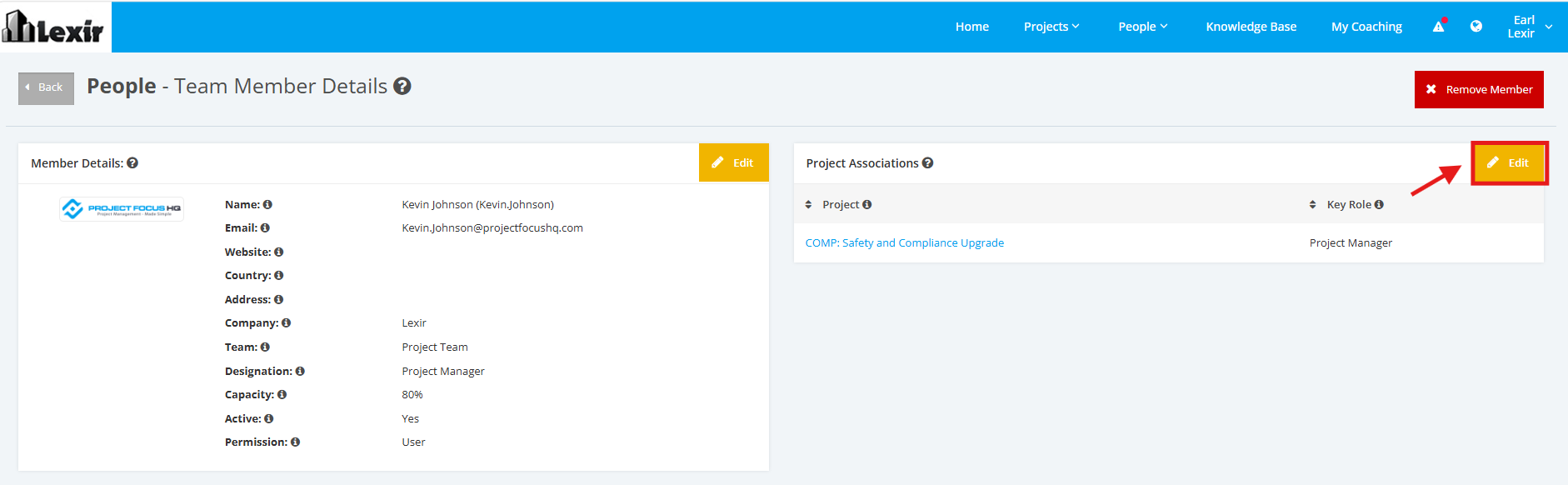Edit Member Details
This screenshot has height=485, width=1568.
tap(733, 162)
